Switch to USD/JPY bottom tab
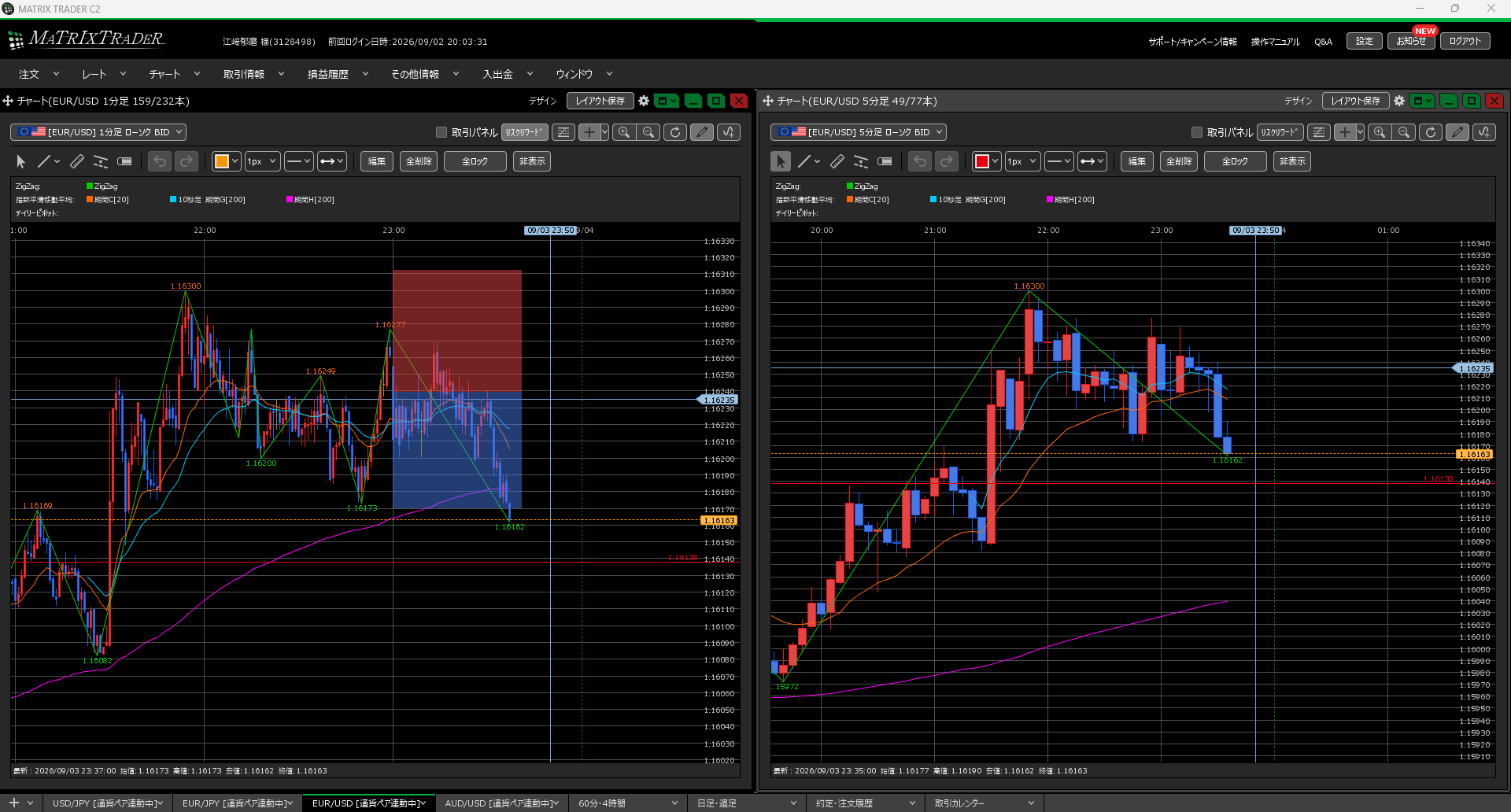1511x812 pixels. coord(107,803)
